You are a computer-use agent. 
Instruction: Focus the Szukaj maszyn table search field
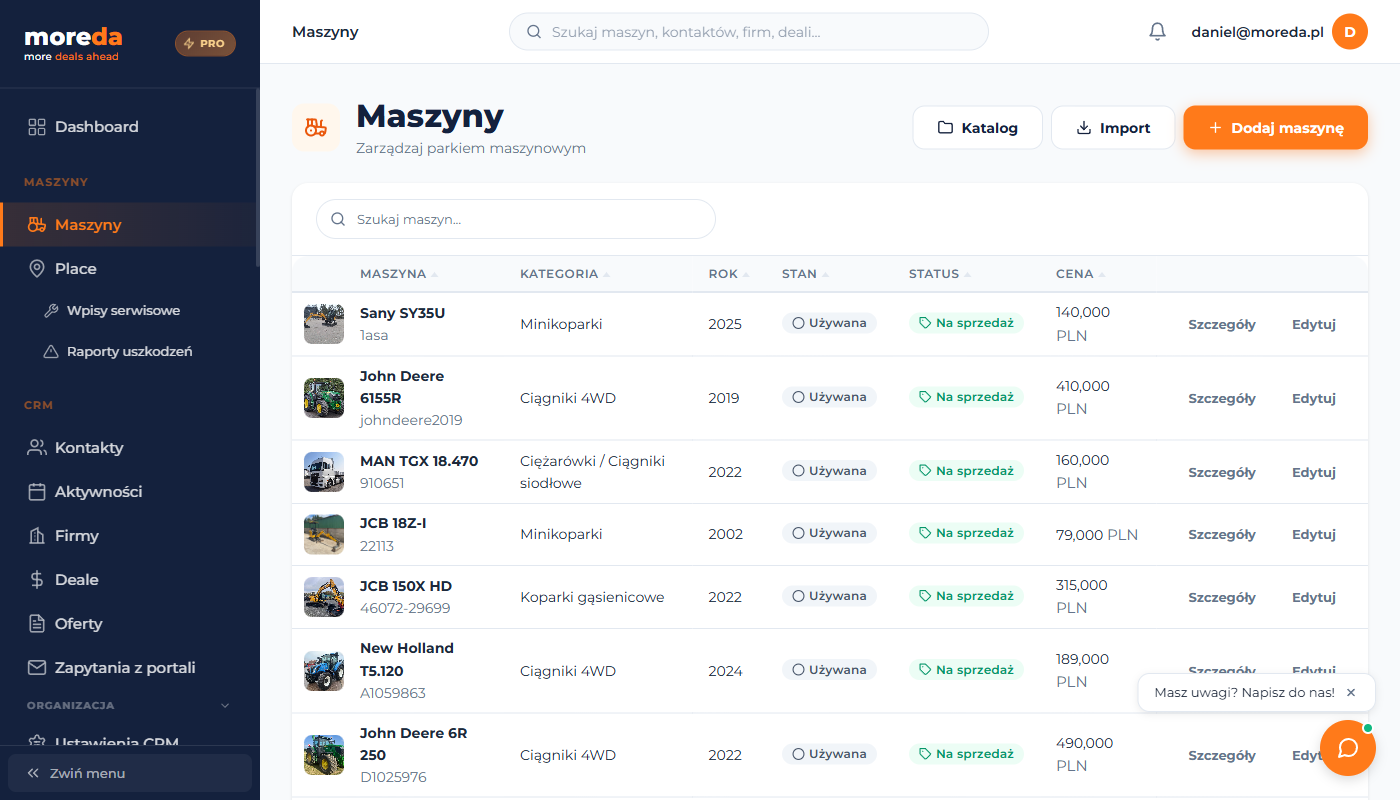516,219
